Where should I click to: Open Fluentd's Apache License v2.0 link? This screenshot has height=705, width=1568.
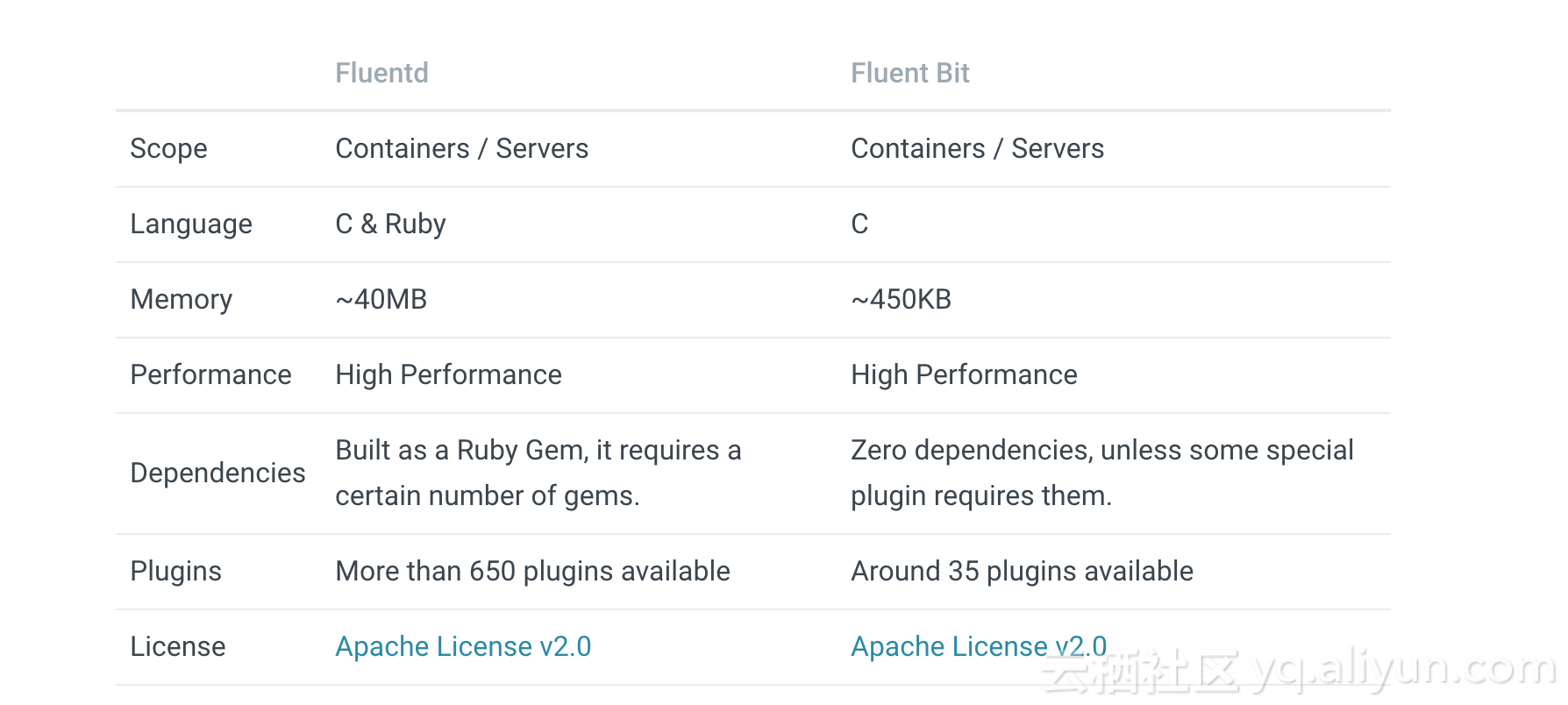(463, 646)
